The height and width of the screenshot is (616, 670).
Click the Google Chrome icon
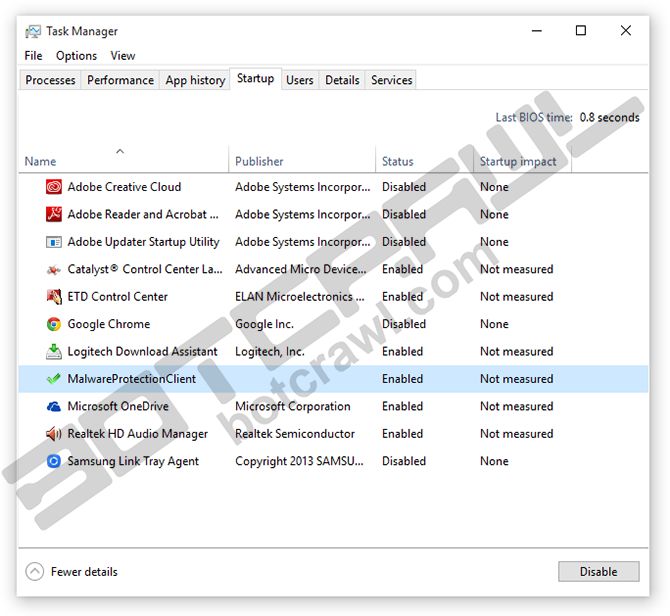(x=54, y=324)
